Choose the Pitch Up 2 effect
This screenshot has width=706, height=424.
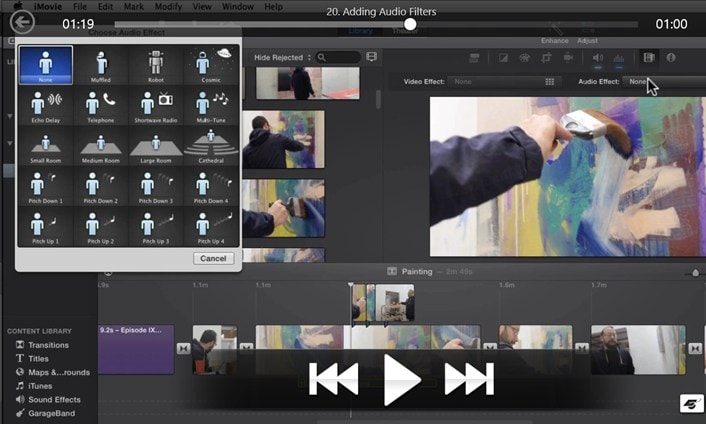101,227
